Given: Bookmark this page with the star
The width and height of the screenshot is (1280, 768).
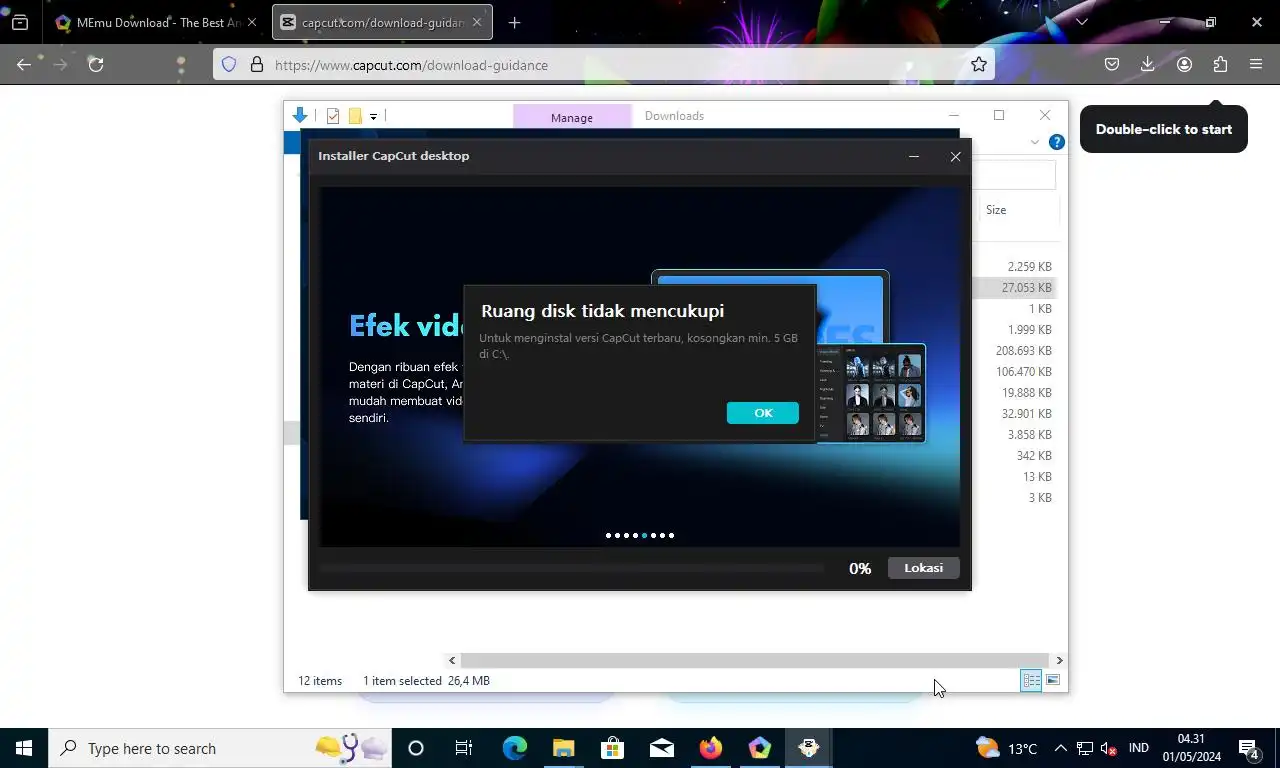Looking at the screenshot, I should [x=979, y=64].
